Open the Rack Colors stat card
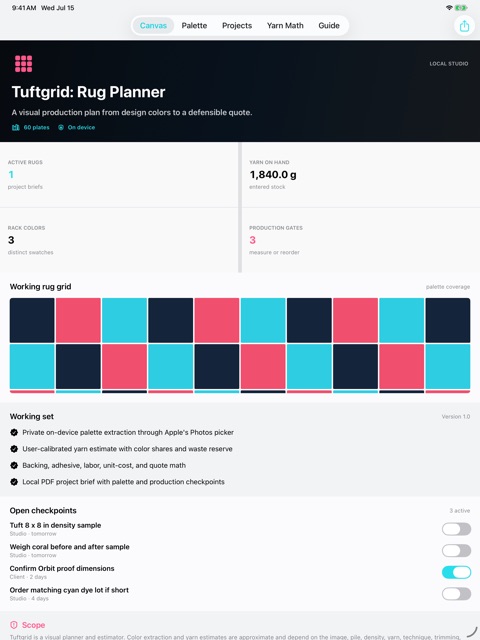 tap(119, 240)
